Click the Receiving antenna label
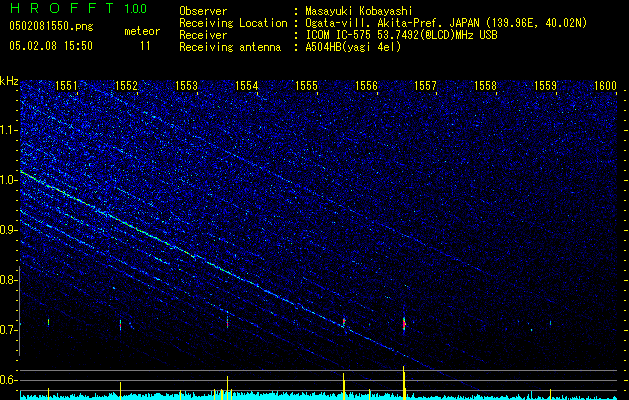 [230, 47]
